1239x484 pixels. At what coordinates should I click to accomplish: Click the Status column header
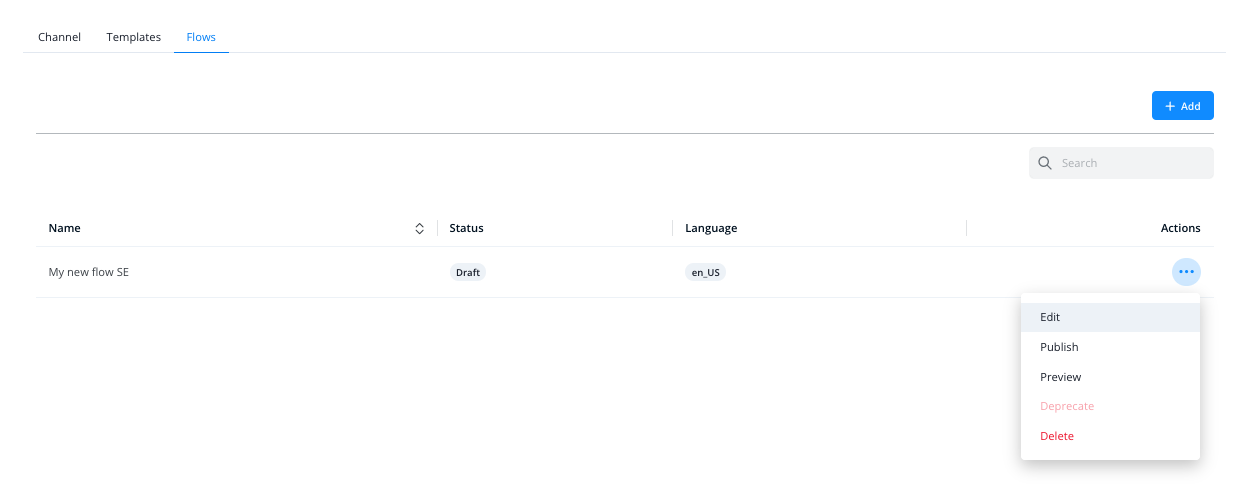[x=467, y=228]
